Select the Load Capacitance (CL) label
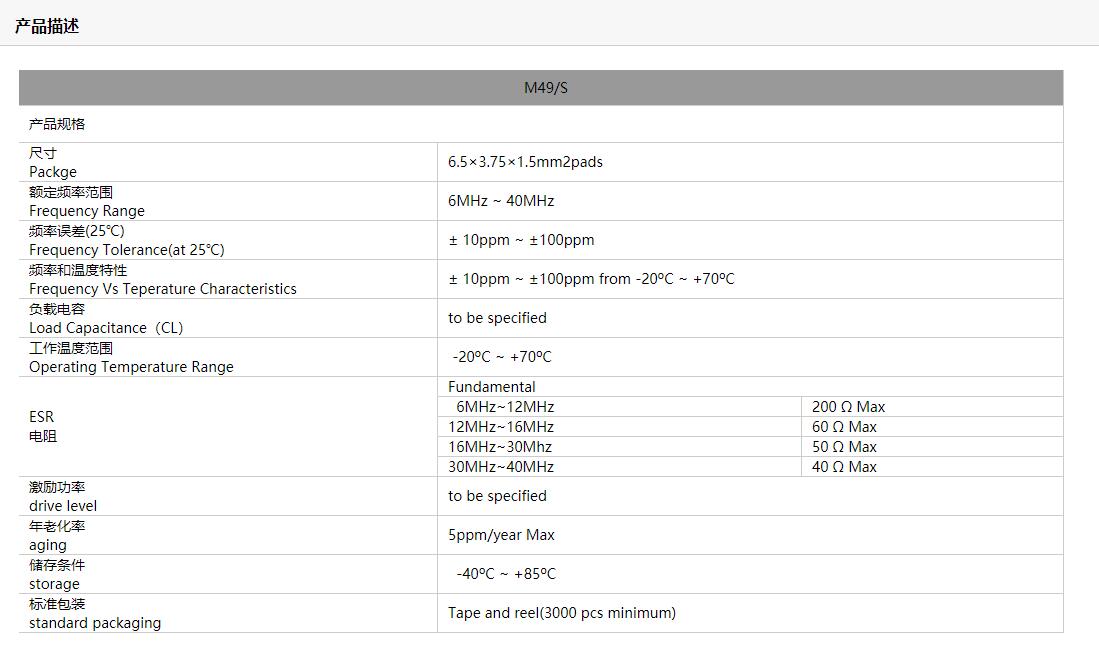 coord(106,328)
